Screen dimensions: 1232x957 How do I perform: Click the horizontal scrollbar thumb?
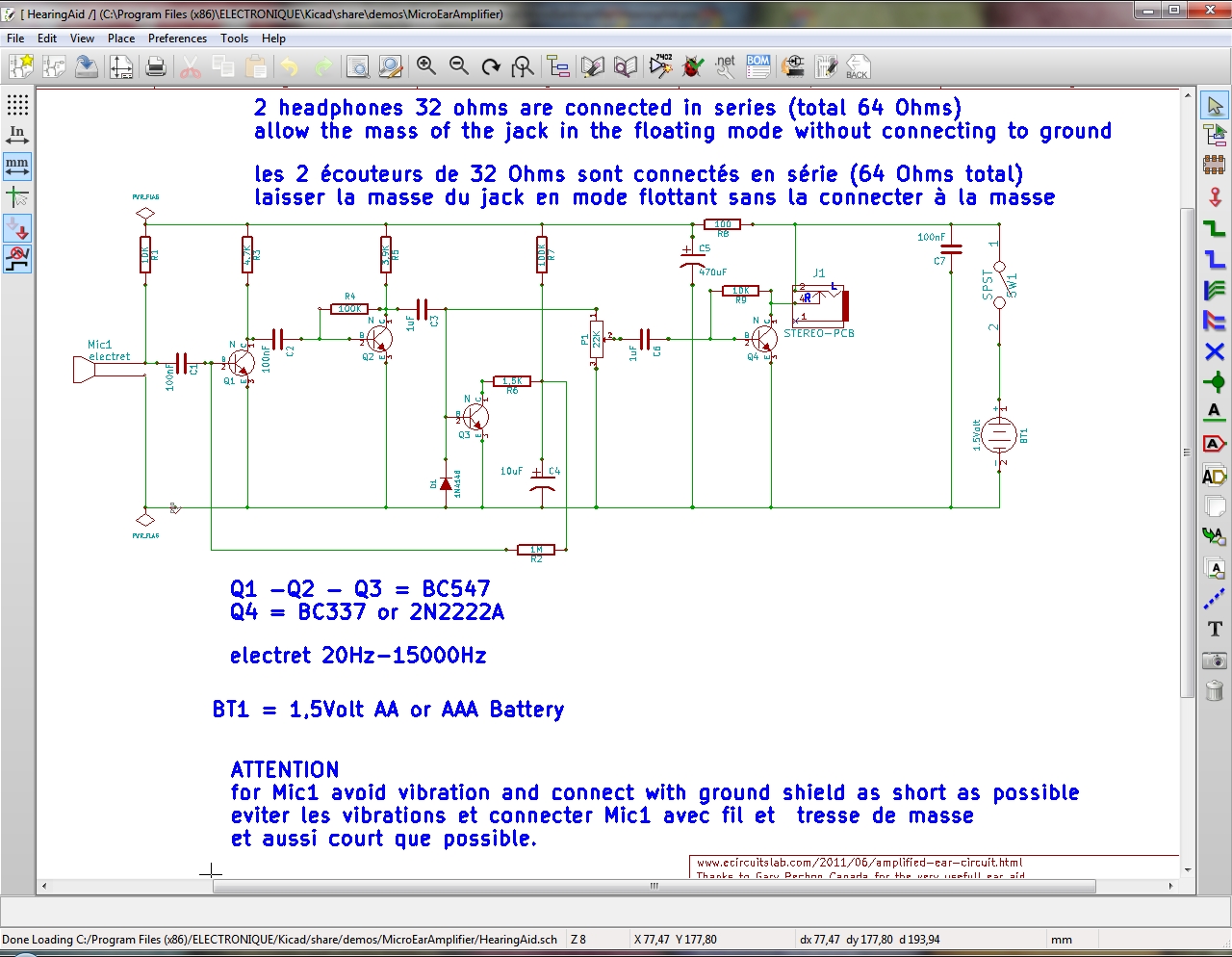[654, 886]
